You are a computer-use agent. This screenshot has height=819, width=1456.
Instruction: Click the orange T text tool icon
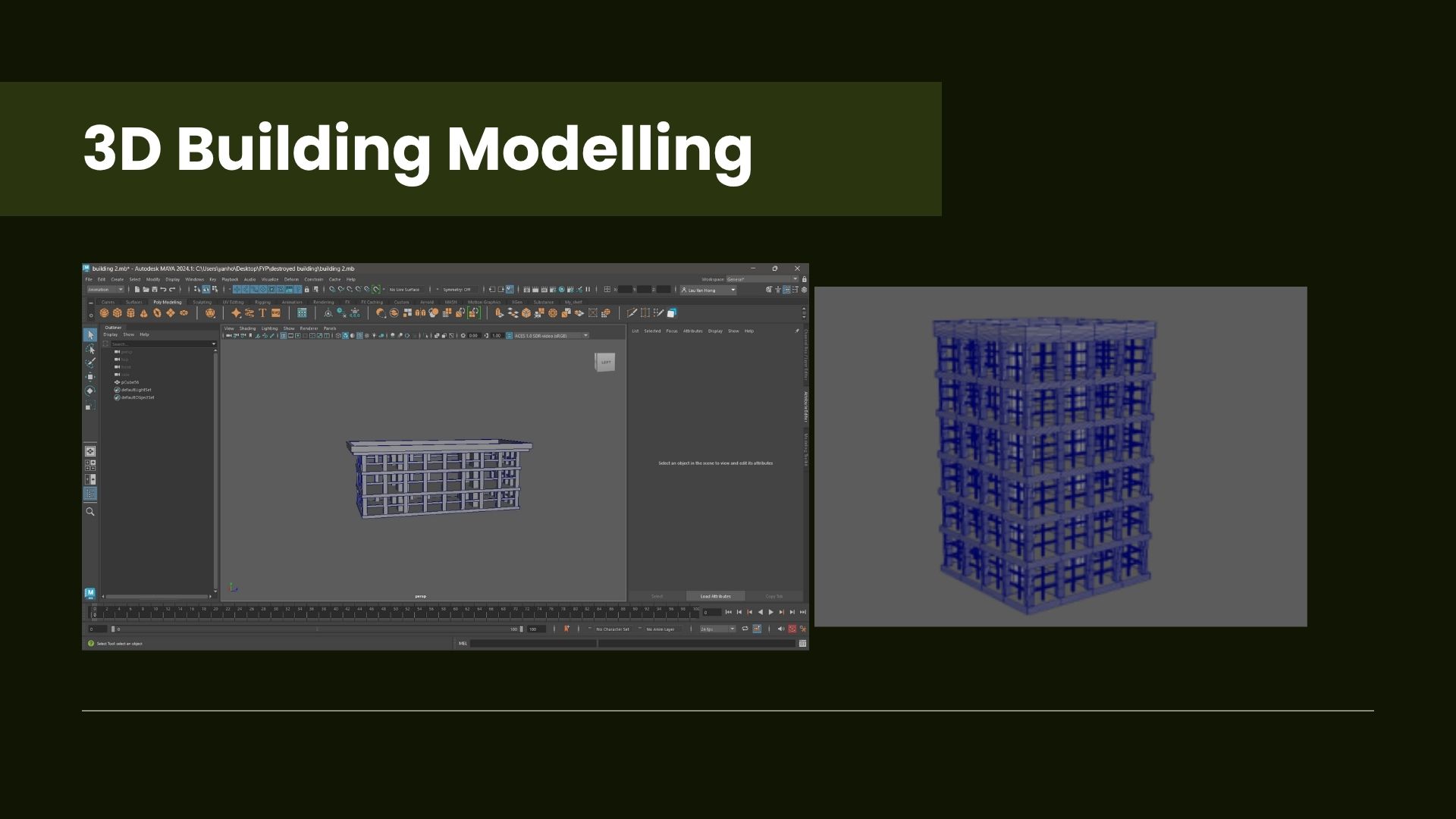tap(262, 313)
